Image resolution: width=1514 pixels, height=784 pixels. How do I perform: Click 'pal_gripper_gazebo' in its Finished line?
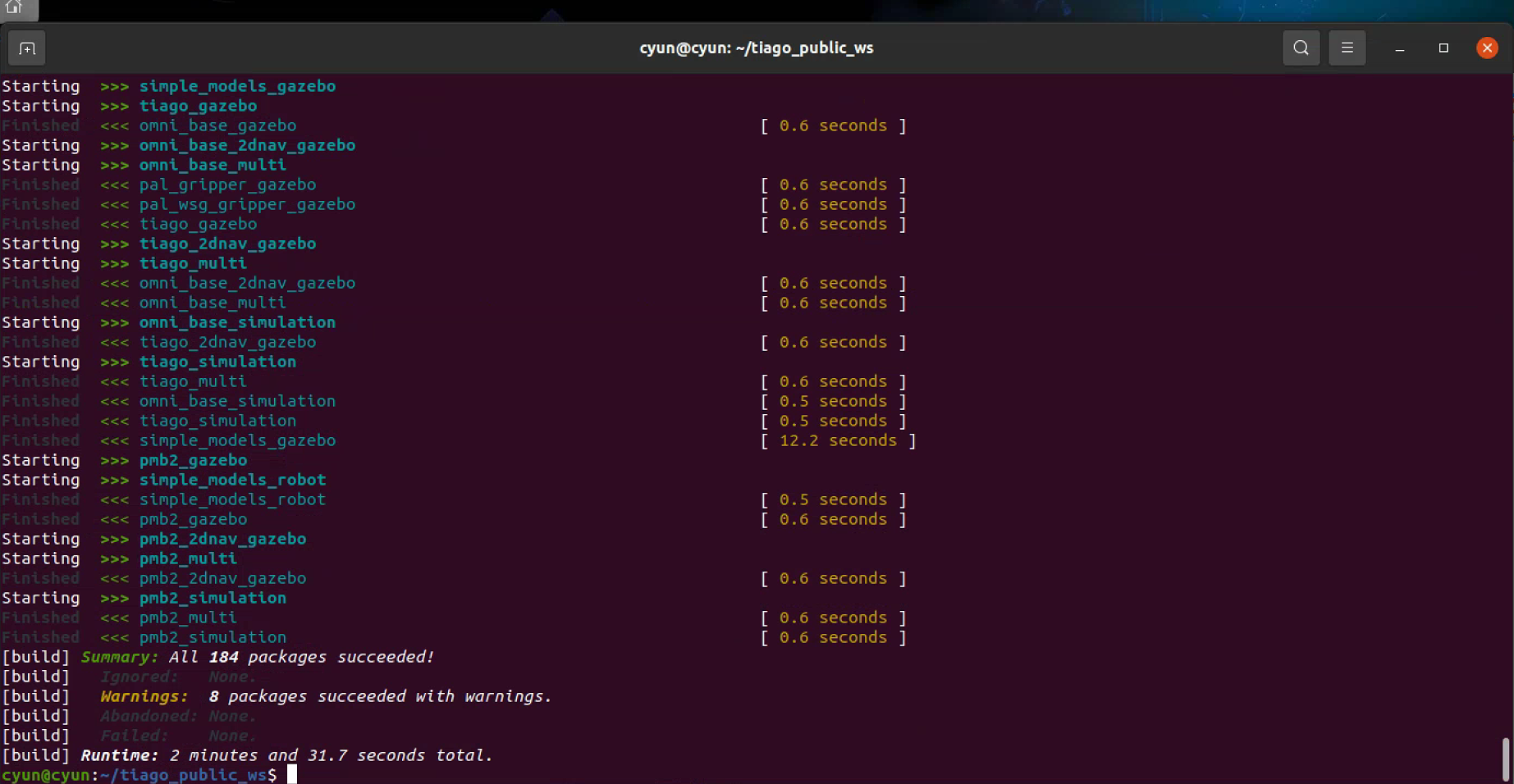(227, 185)
